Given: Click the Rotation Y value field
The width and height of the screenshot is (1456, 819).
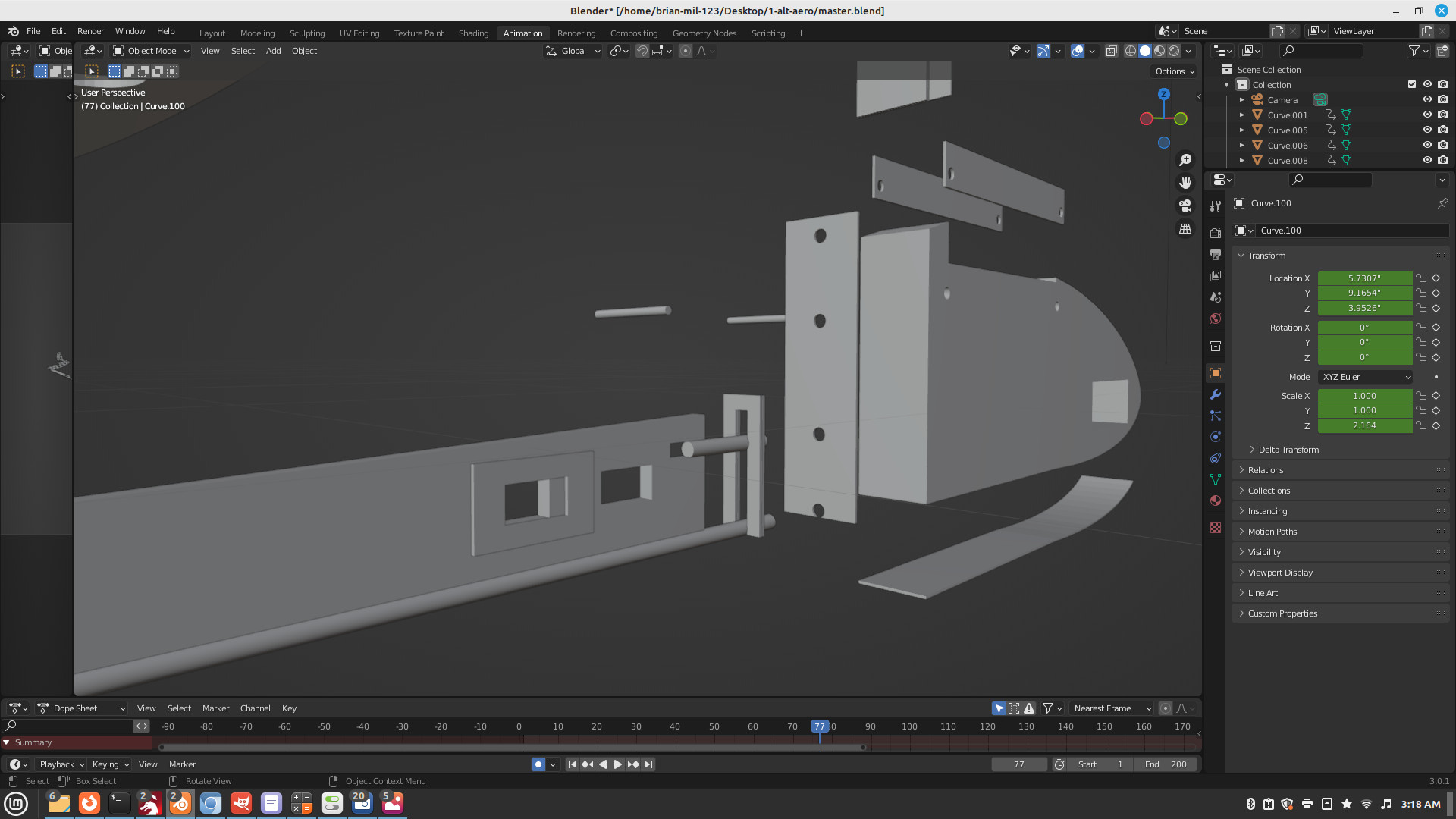Looking at the screenshot, I should point(1365,342).
